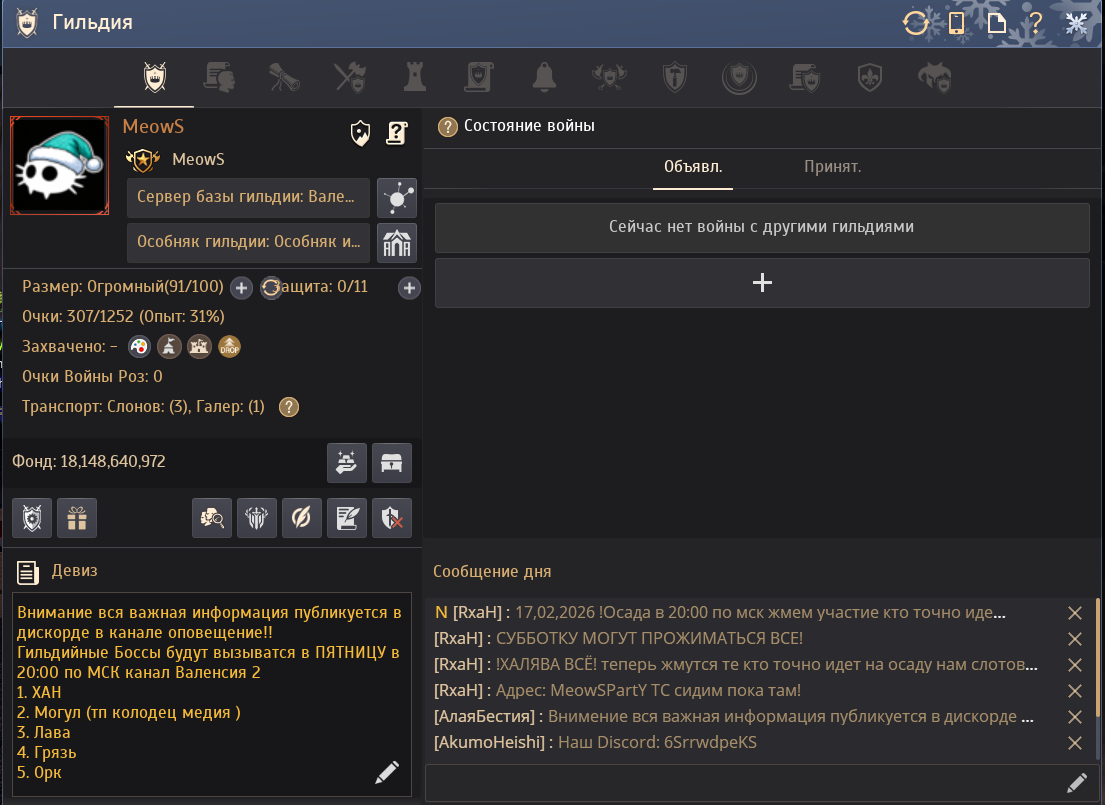Click the guild member search magnifier icon
This screenshot has height=805, width=1105.
(212, 518)
